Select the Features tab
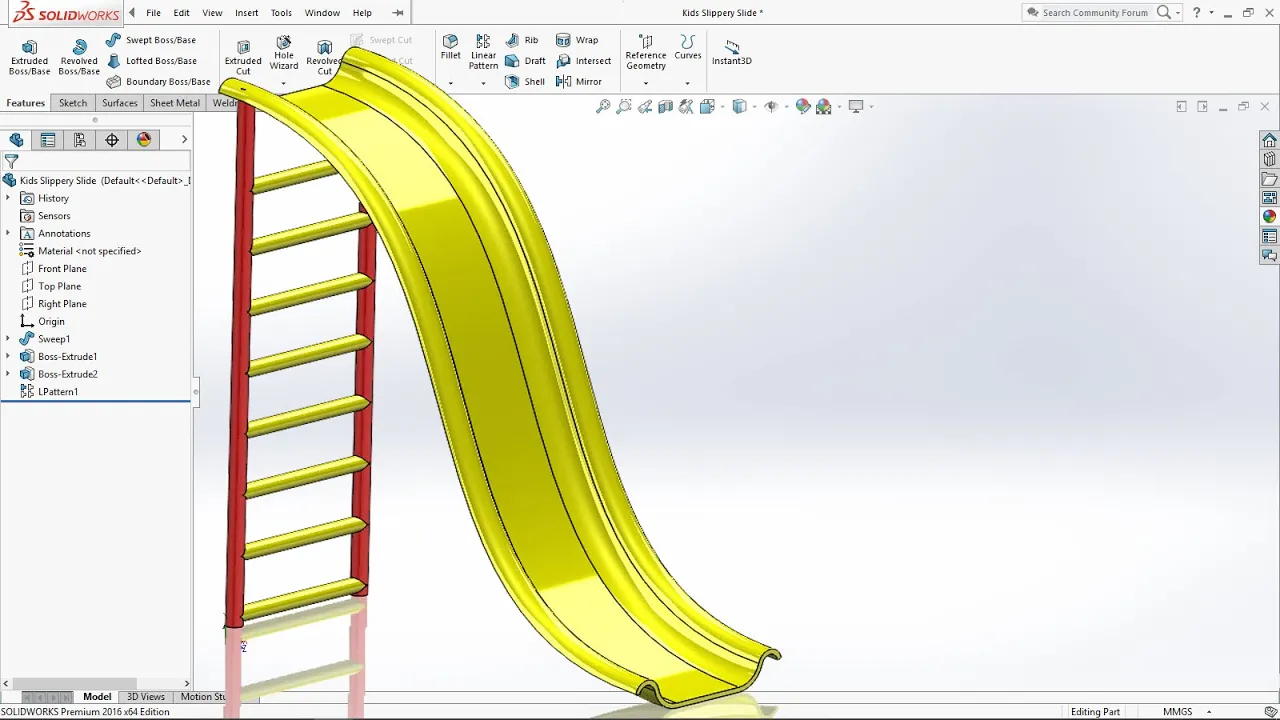 coord(26,103)
